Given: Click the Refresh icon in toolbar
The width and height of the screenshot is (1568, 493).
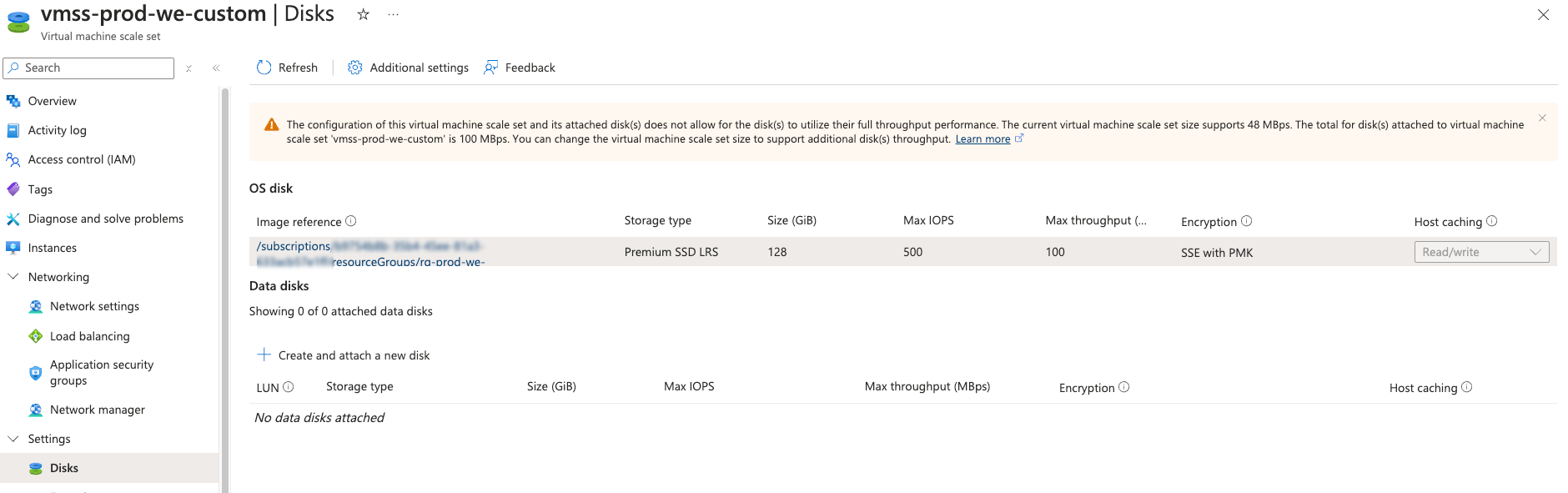Looking at the screenshot, I should [x=264, y=68].
